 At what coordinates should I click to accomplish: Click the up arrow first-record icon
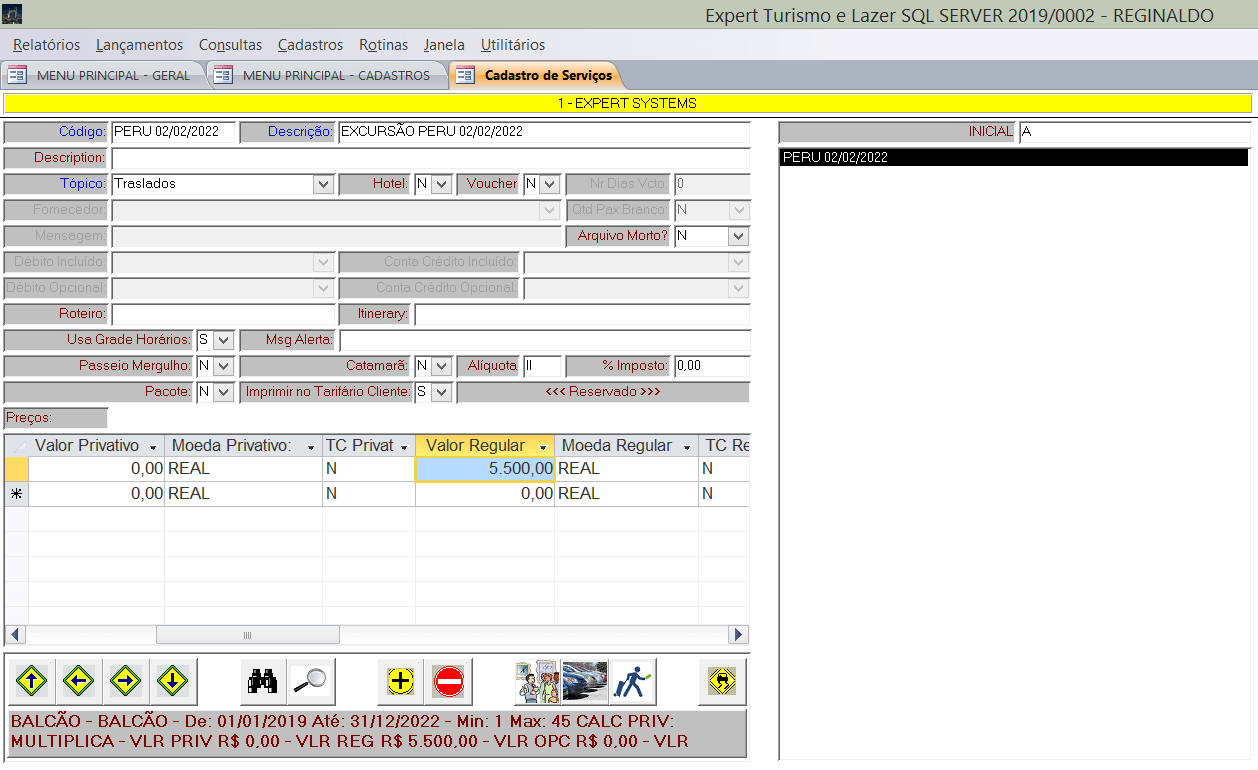[32, 682]
